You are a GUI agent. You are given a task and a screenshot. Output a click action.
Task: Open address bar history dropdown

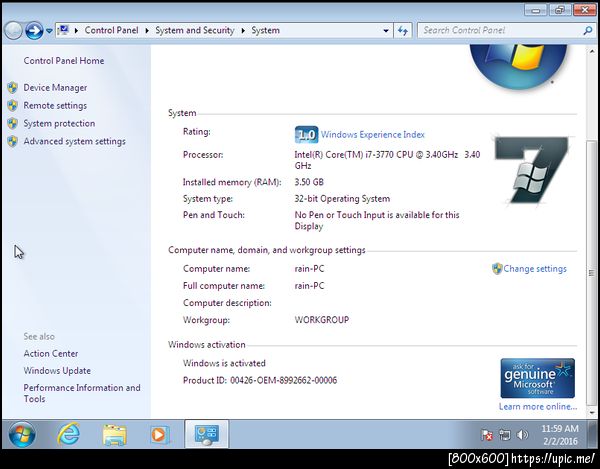386,31
